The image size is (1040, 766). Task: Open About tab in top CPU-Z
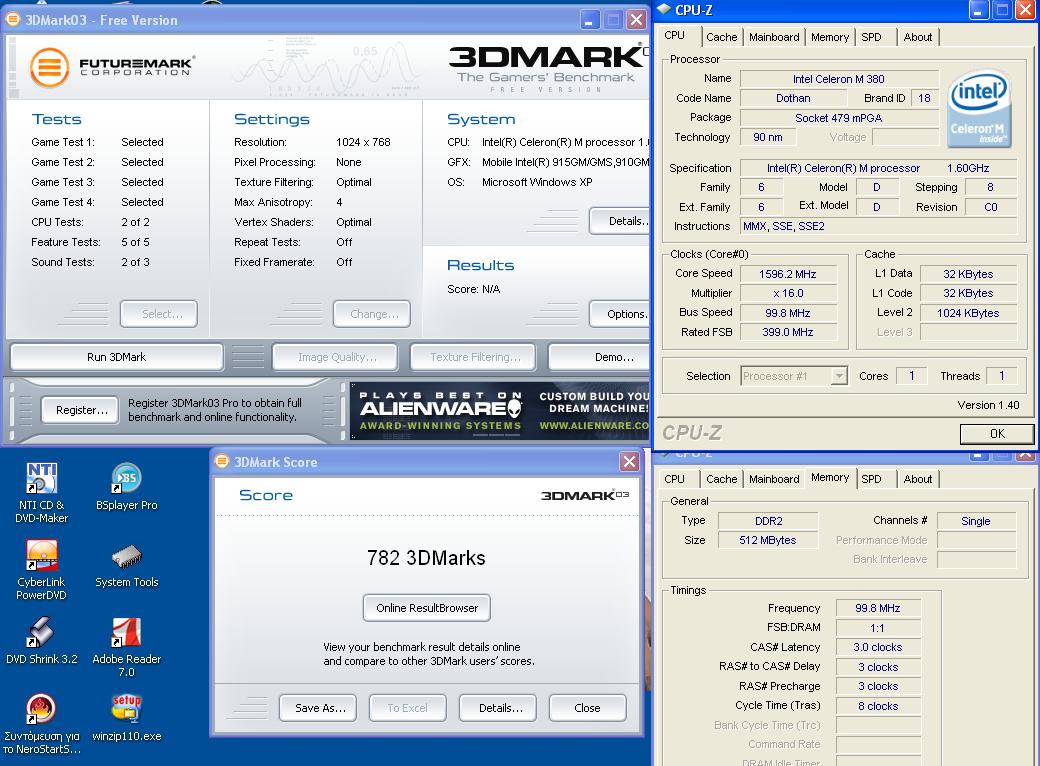coord(918,37)
